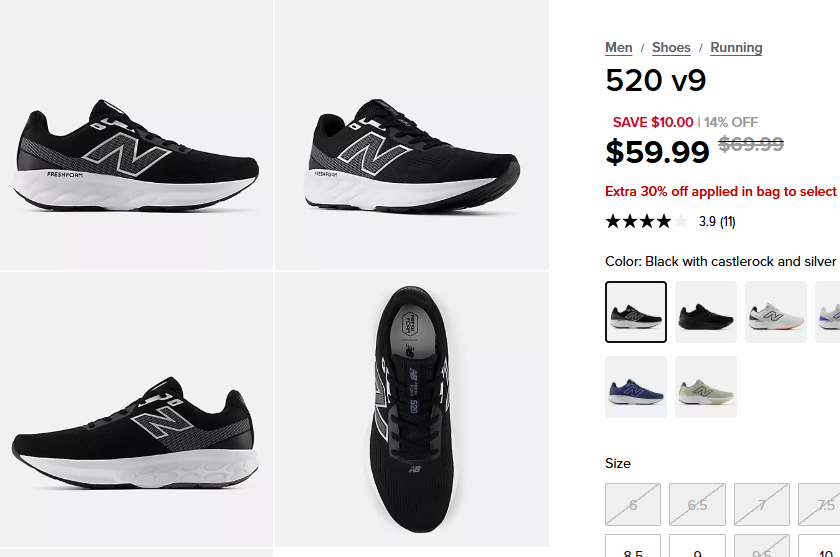
Task: Pick the crossed-out size 7 option
Action: [x=761, y=505]
